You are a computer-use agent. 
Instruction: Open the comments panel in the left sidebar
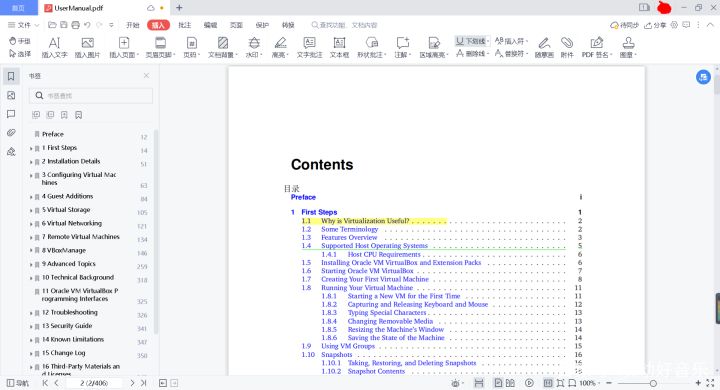[x=11, y=114]
